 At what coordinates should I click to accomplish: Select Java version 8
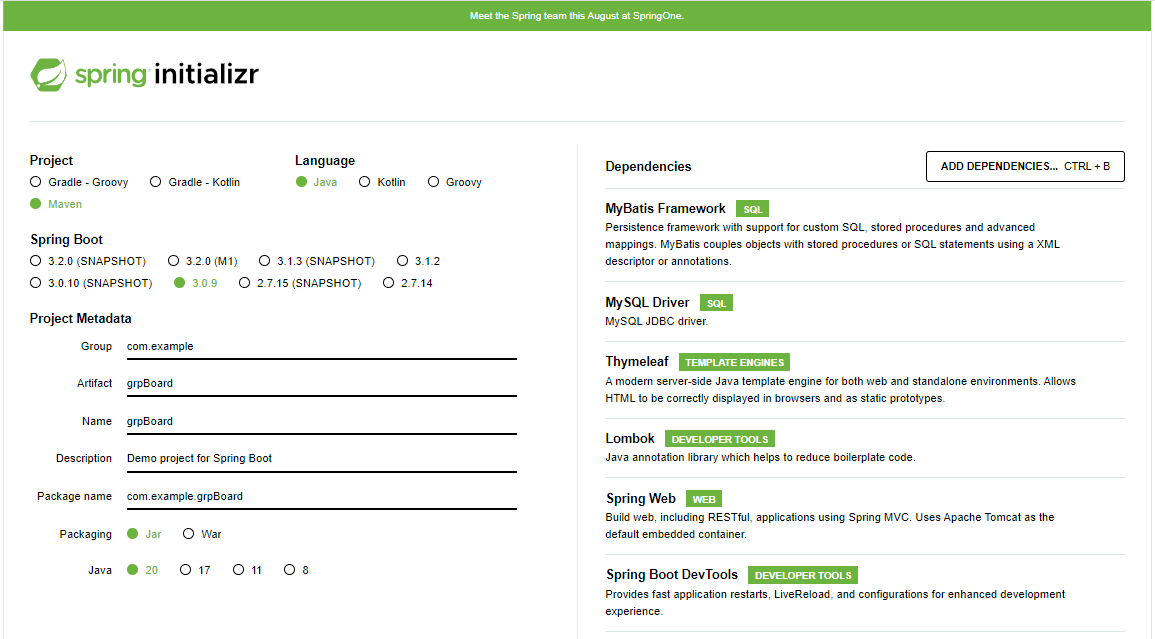pyautogui.click(x=296, y=570)
